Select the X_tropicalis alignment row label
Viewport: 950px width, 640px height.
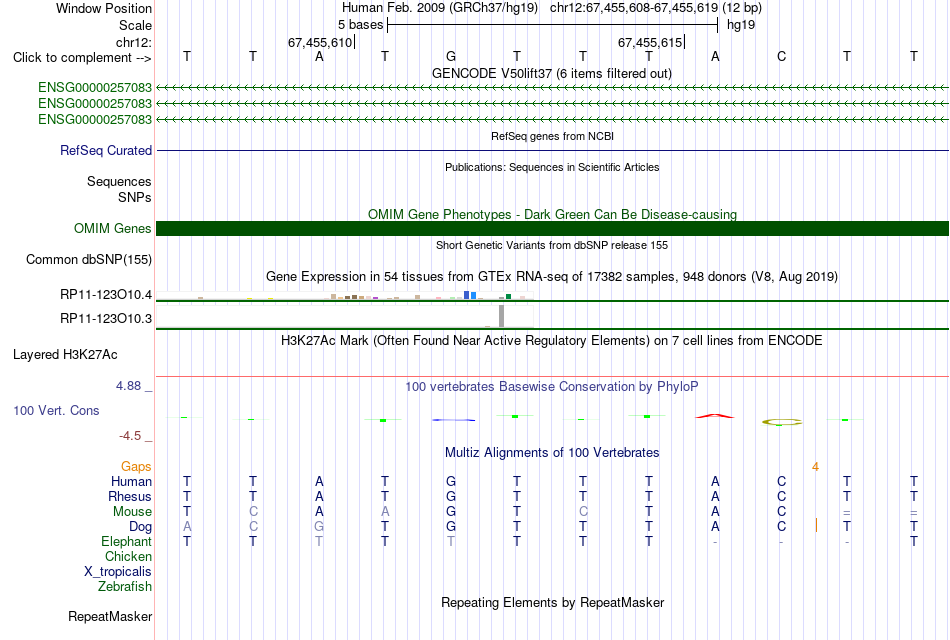[118, 572]
